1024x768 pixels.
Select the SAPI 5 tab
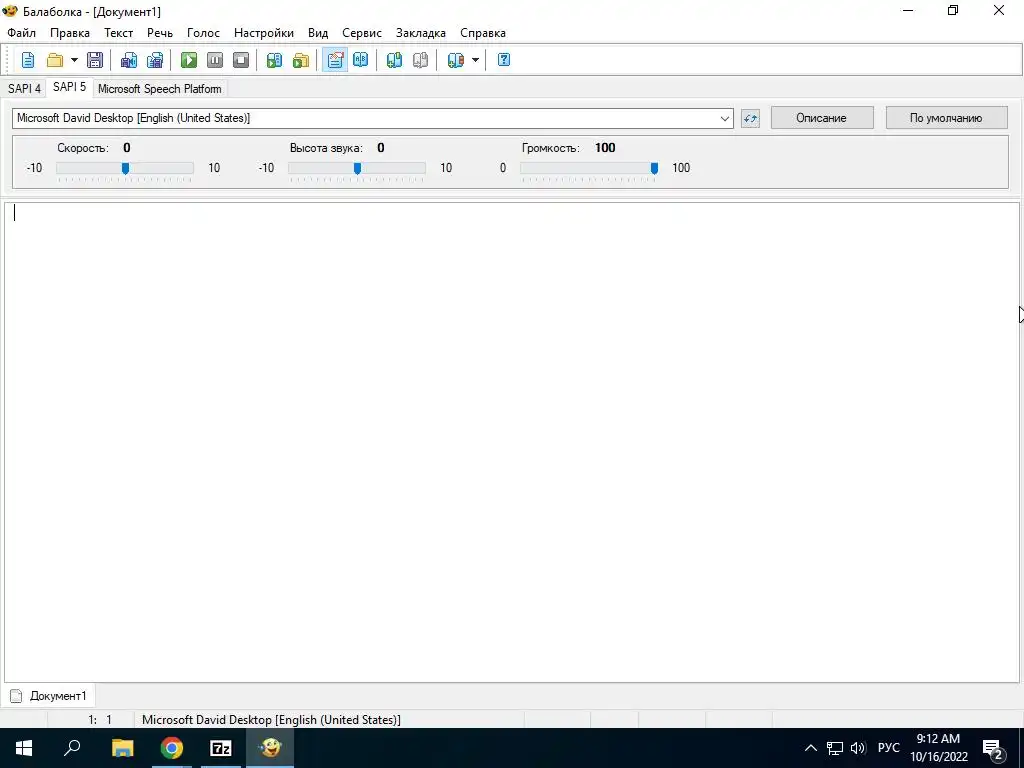[x=69, y=87]
